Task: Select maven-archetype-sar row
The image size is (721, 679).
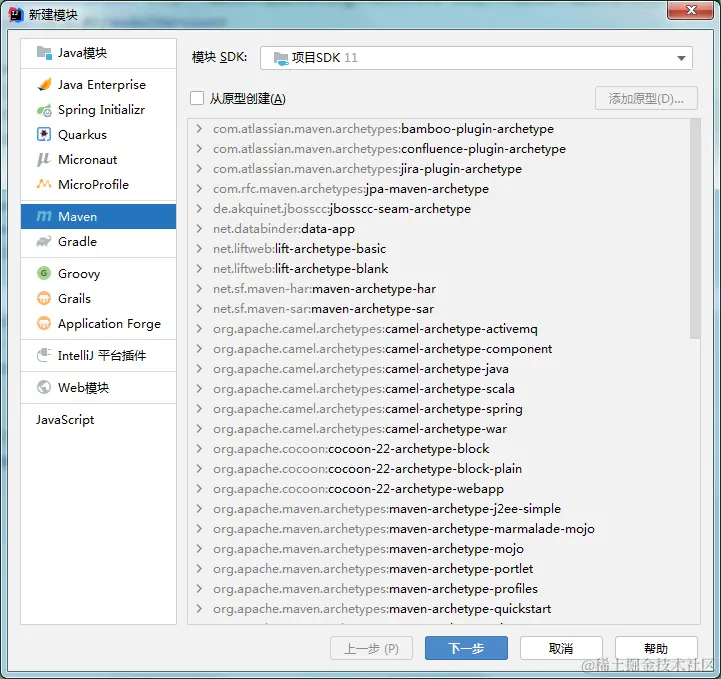Action: coord(439,308)
